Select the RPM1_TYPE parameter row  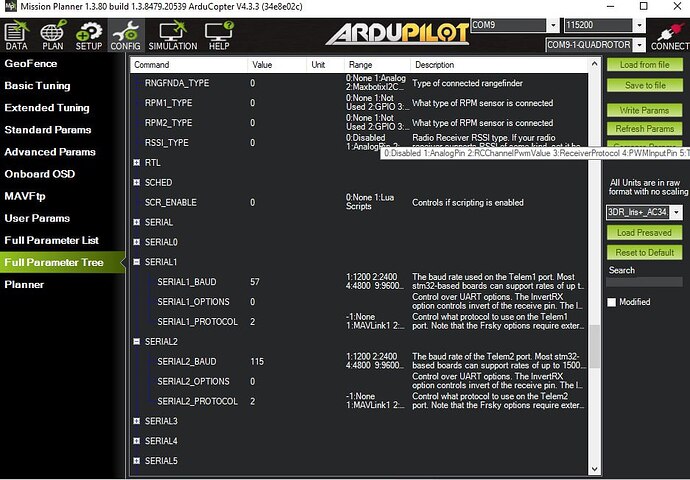[x=360, y=103]
